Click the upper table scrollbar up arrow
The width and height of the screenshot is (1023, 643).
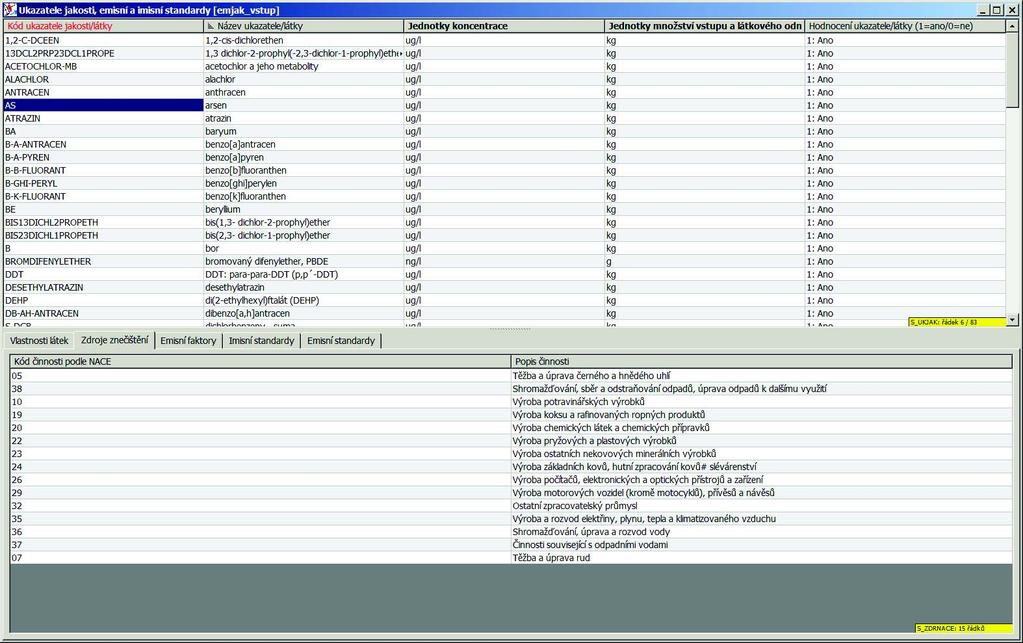(1012, 26)
